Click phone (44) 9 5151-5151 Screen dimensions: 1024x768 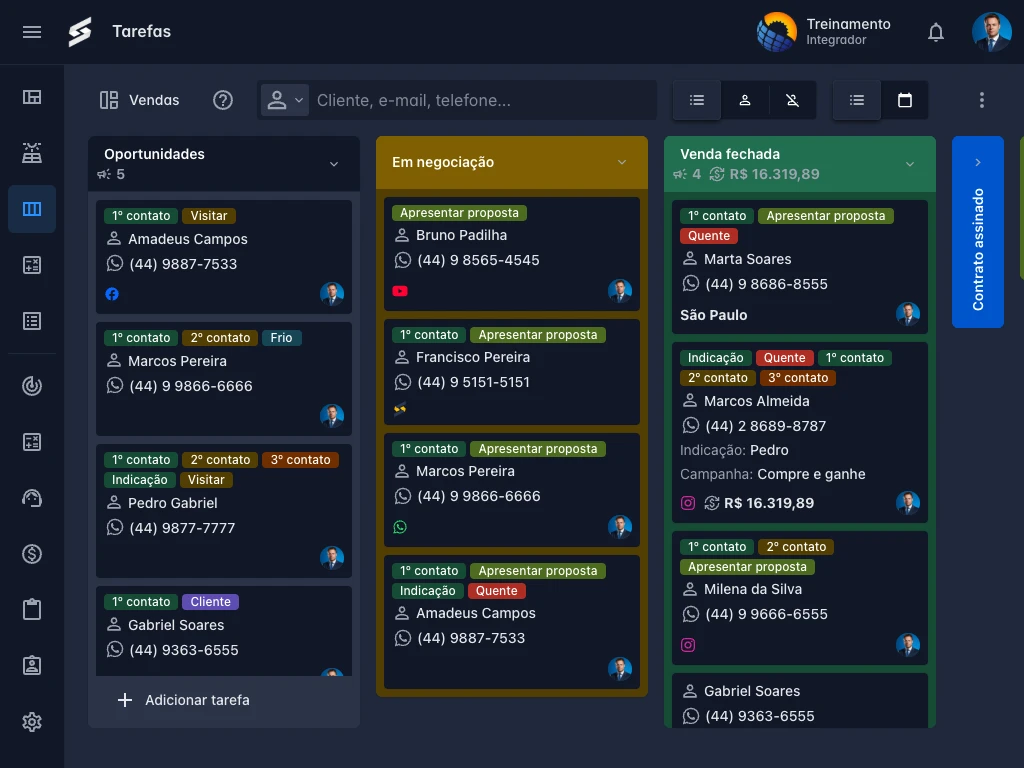[x=473, y=382]
